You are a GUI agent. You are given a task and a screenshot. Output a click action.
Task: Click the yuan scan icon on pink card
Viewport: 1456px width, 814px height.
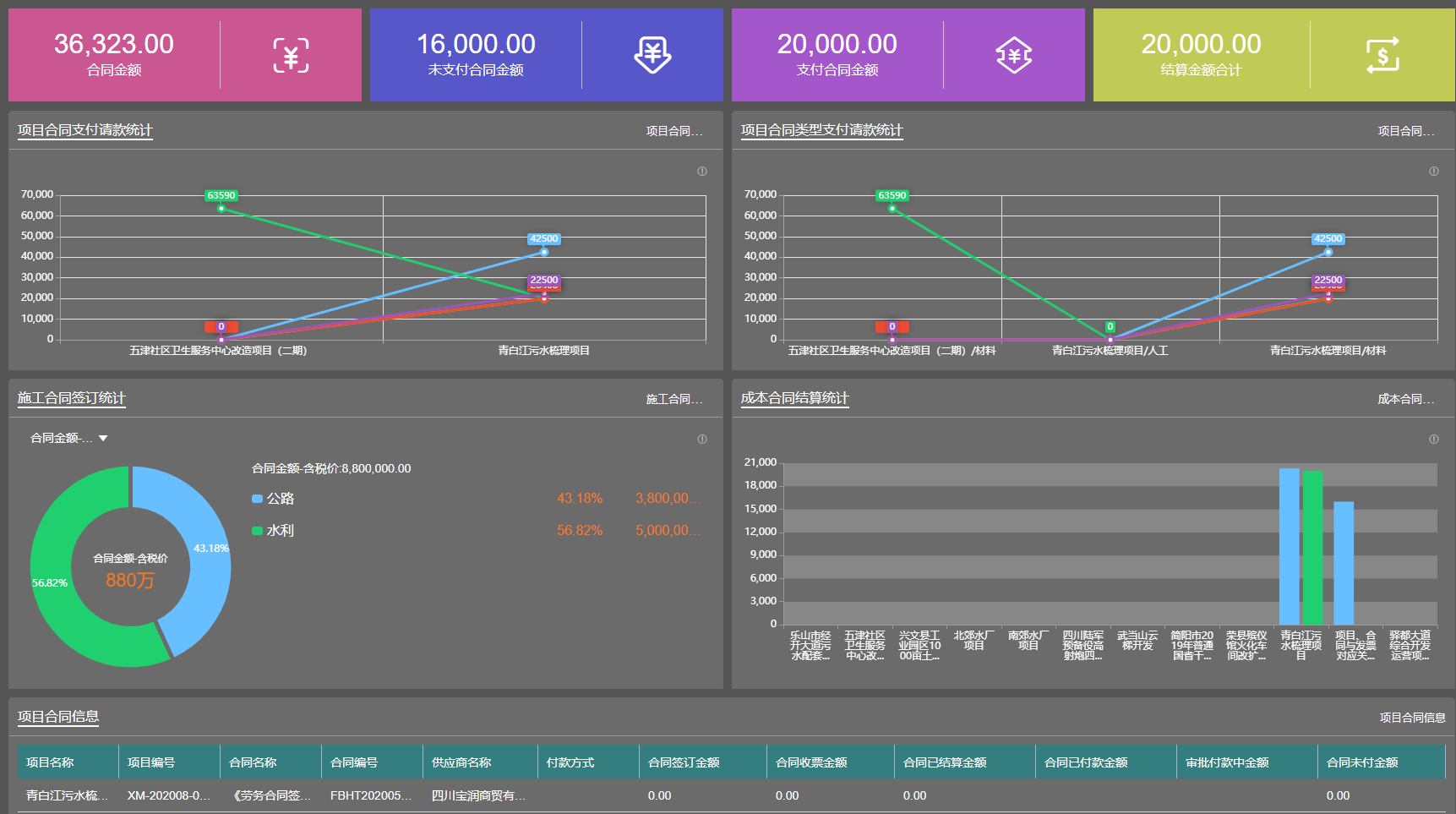(291, 56)
